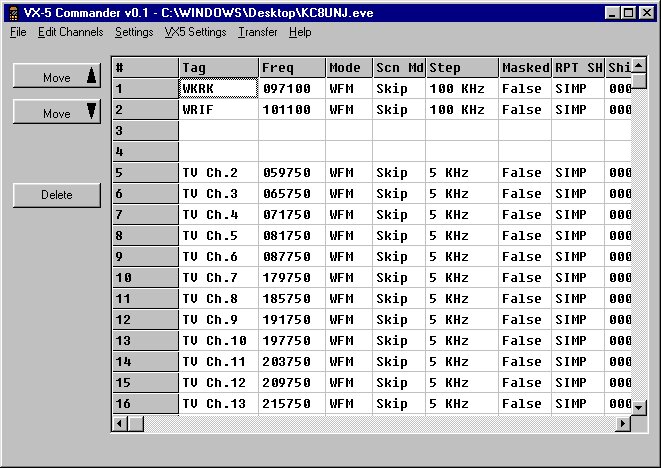The image size is (661, 468).
Task: Open the Edit Channels menu
Action: (70, 32)
